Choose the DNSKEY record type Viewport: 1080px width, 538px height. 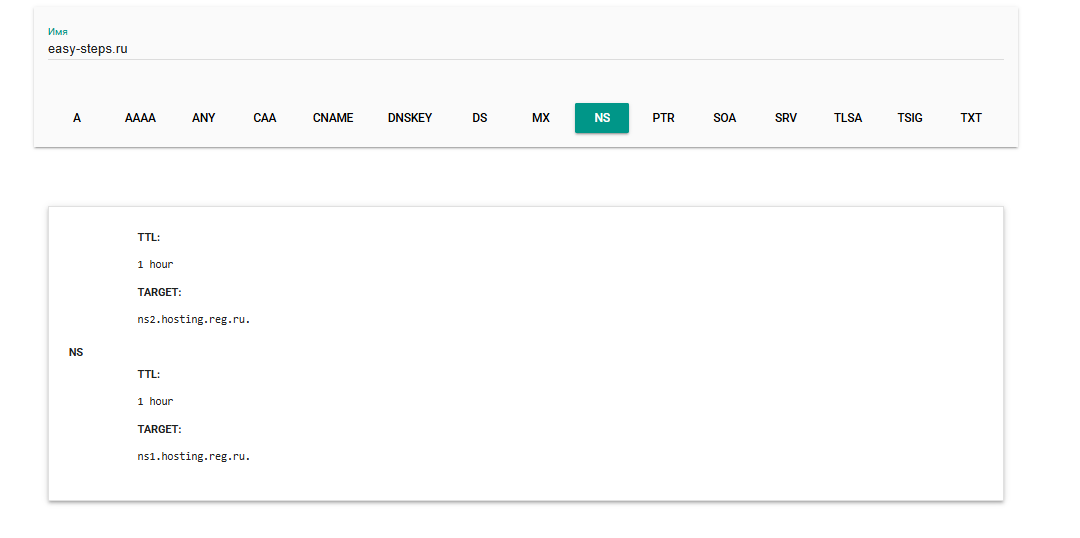click(410, 118)
